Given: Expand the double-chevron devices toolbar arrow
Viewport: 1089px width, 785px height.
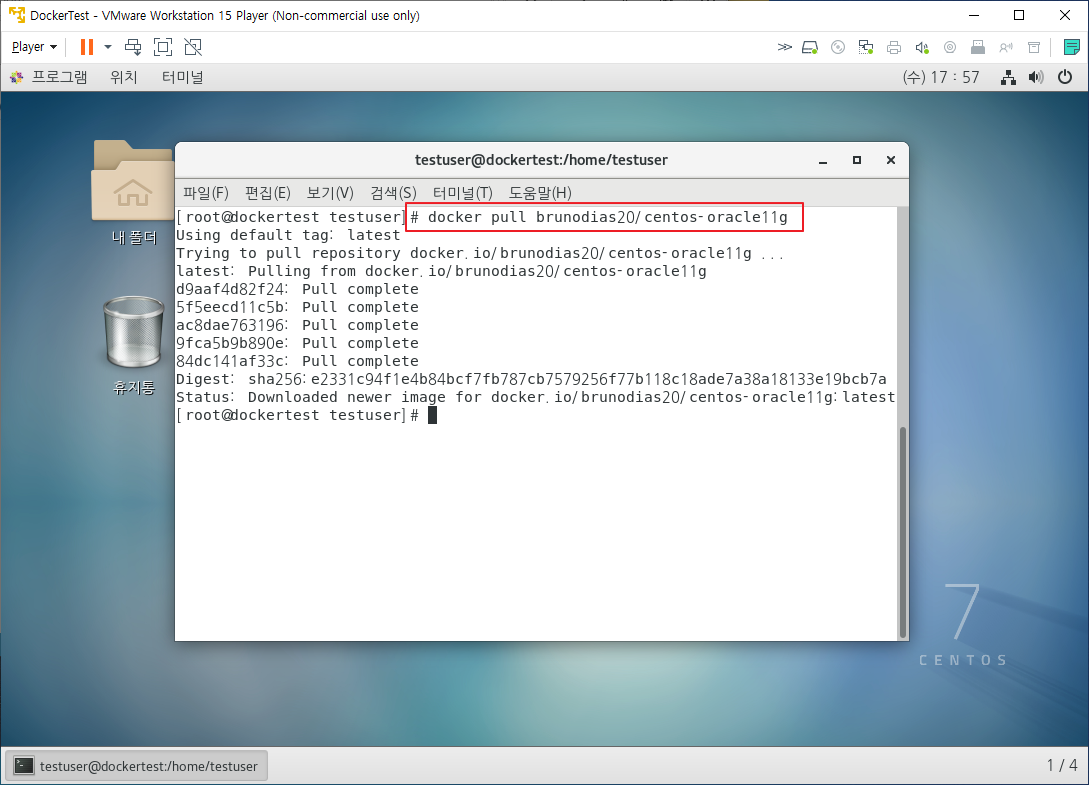Looking at the screenshot, I should click(784, 47).
